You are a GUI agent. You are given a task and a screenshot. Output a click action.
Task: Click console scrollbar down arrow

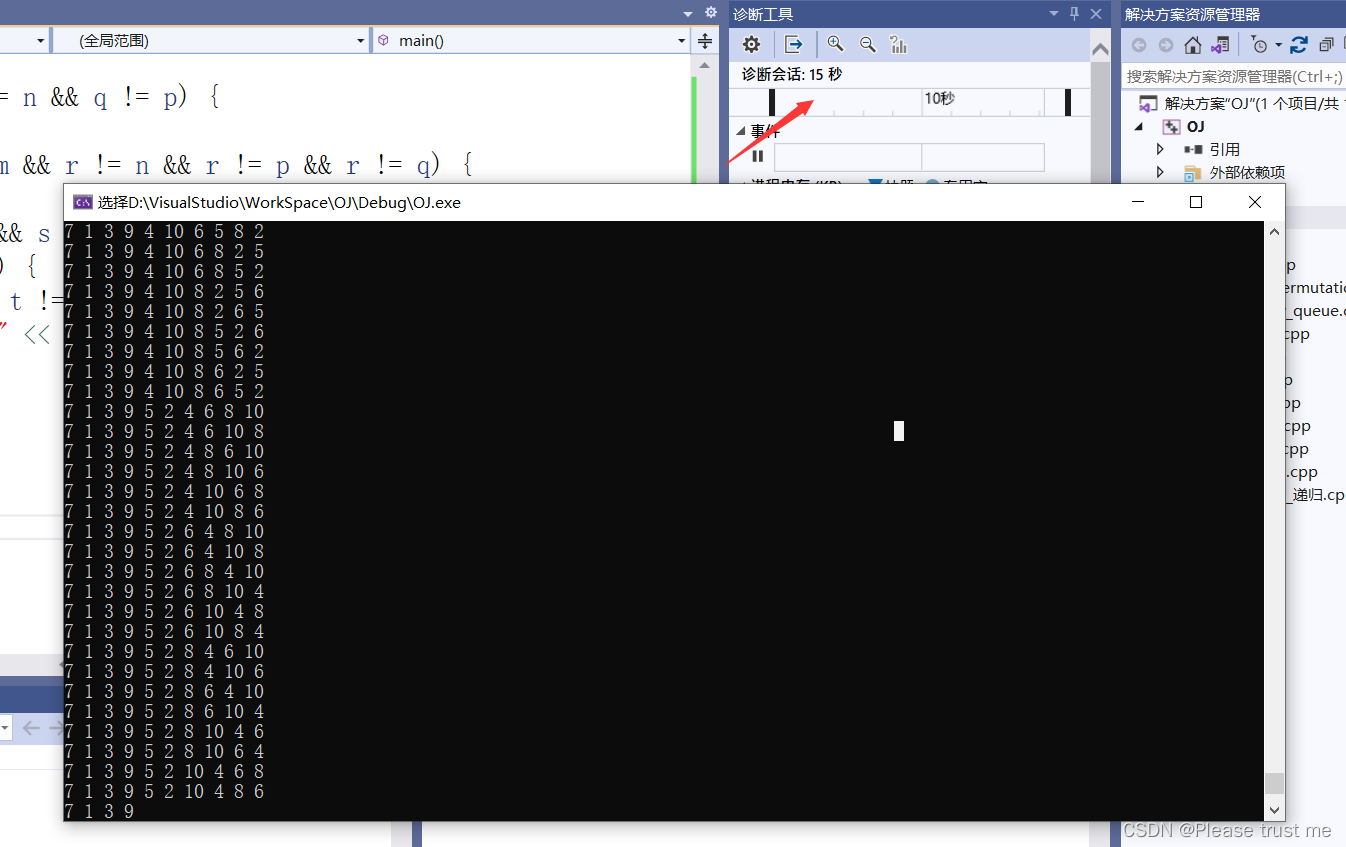coord(1274,809)
